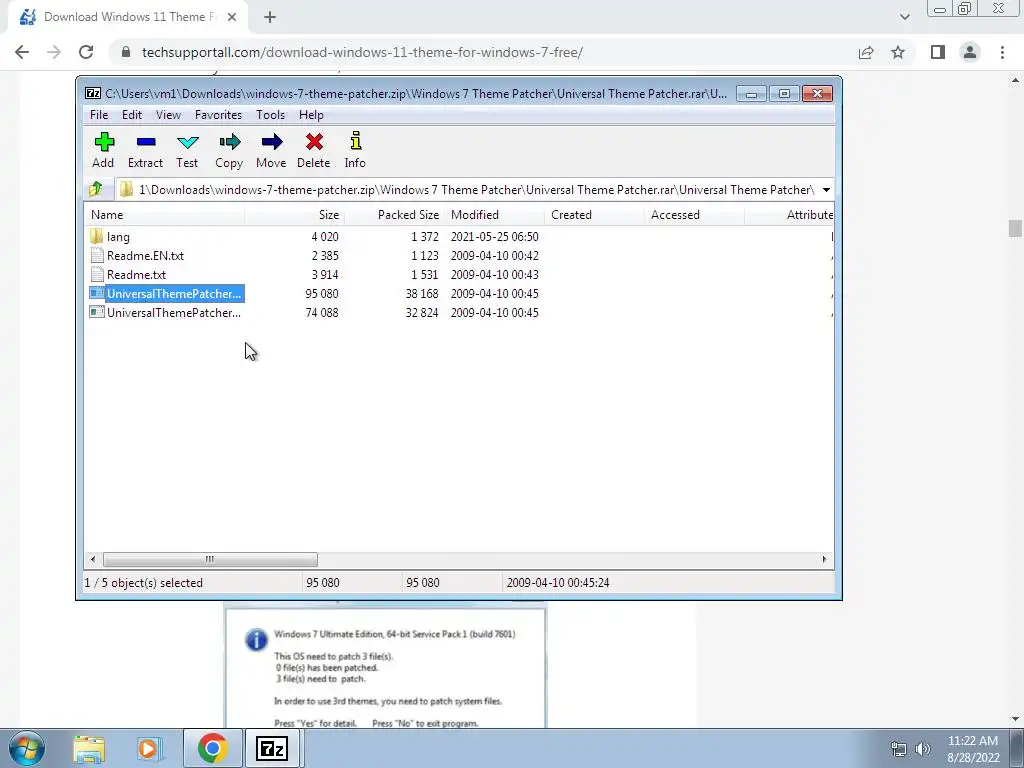
Task: Expand the 7-Zip address path dropdown
Action: tap(826, 190)
